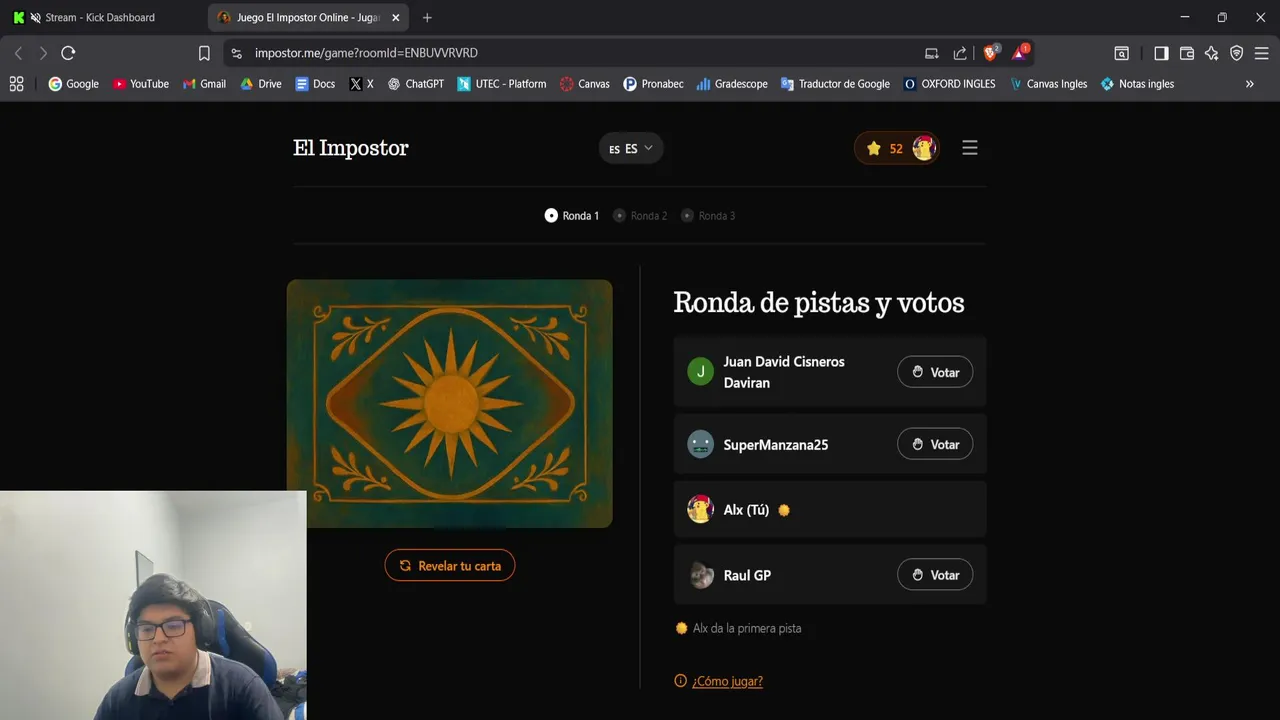This screenshot has width=1280, height=720.
Task: Open the ¿Cómo jugar? link
Action: (x=727, y=681)
